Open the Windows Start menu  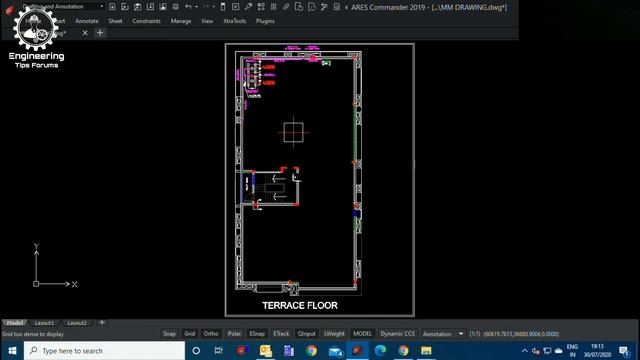click(12, 351)
